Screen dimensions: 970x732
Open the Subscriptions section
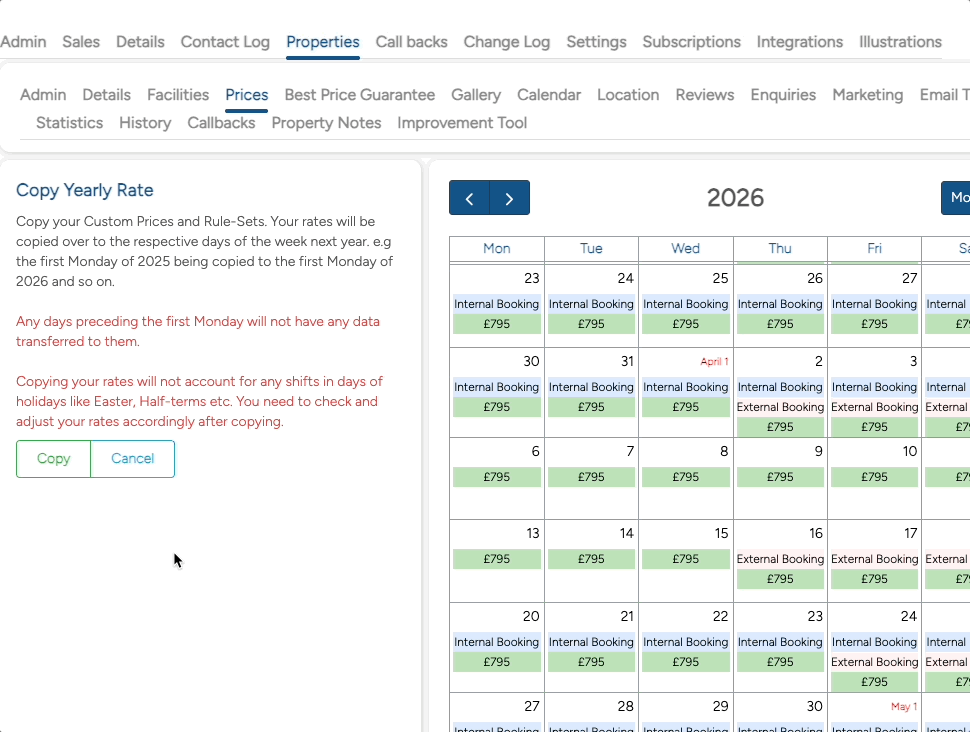(691, 42)
